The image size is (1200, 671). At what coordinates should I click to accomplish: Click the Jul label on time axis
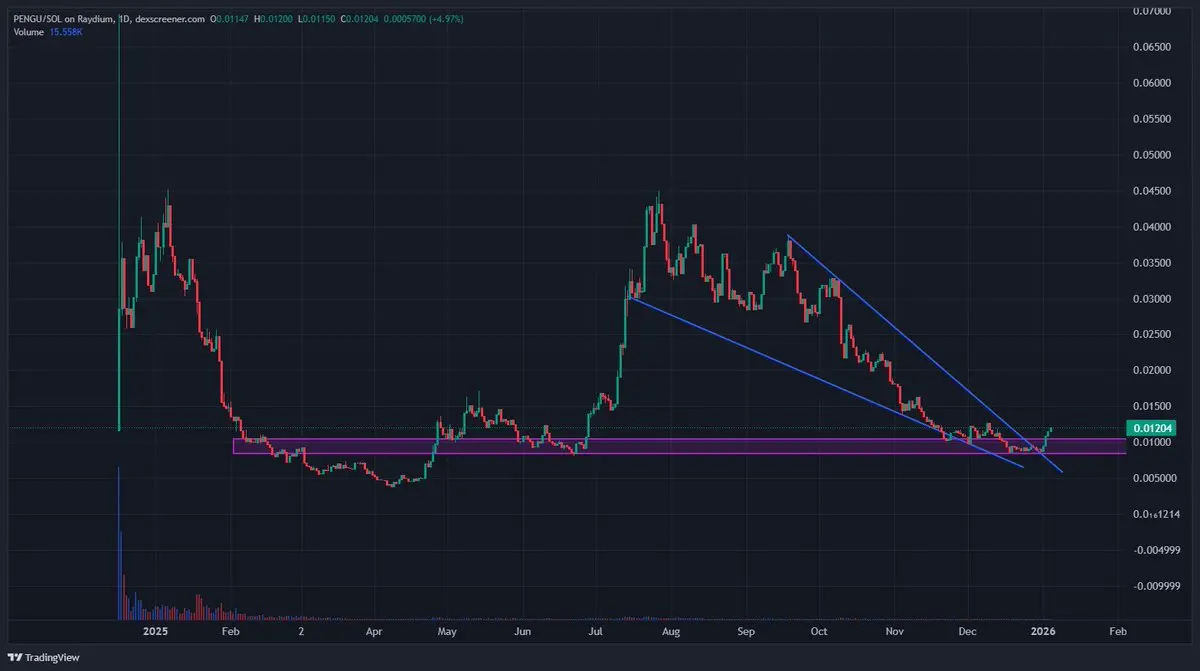point(595,632)
